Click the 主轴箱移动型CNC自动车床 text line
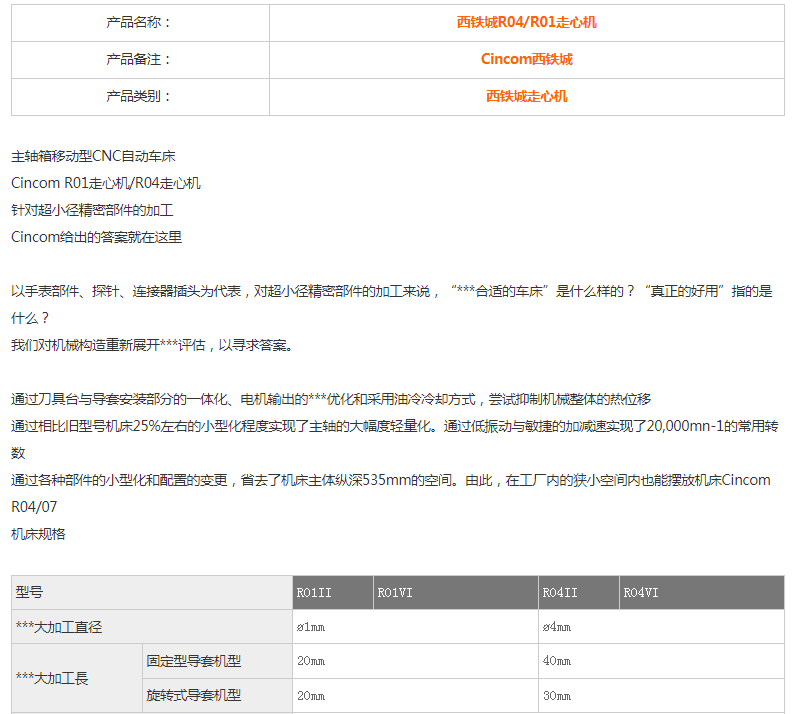 tap(94, 156)
